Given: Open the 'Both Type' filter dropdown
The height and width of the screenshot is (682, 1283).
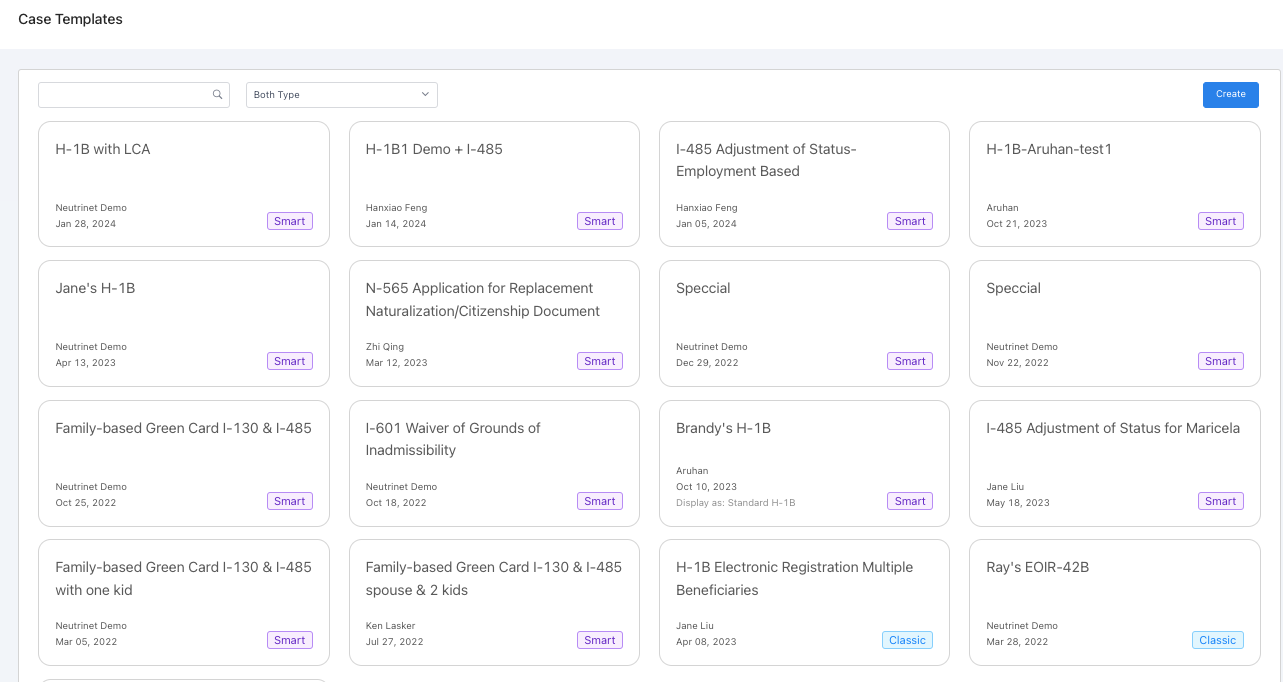Looking at the screenshot, I should click(341, 94).
